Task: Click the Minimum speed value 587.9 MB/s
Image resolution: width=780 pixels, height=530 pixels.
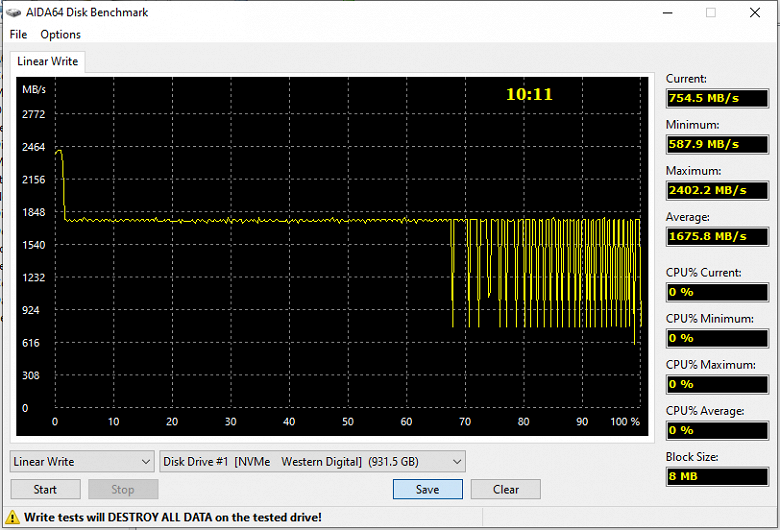Action: click(x=717, y=144)
